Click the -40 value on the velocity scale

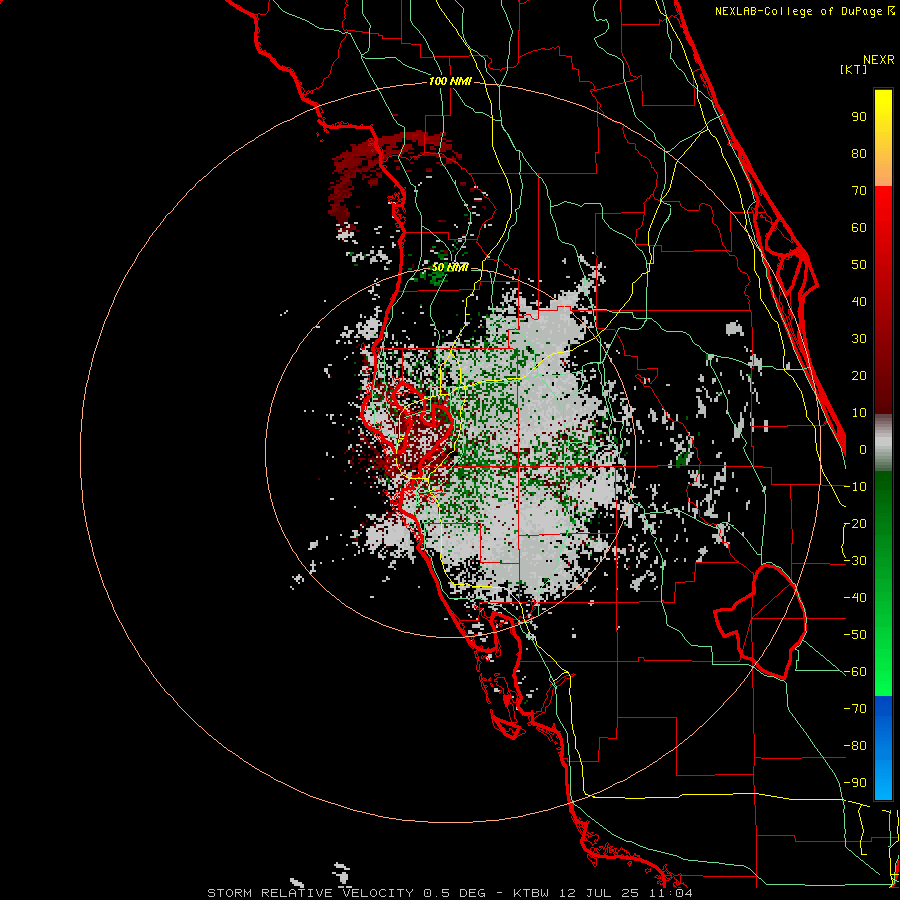coord(855,598)
